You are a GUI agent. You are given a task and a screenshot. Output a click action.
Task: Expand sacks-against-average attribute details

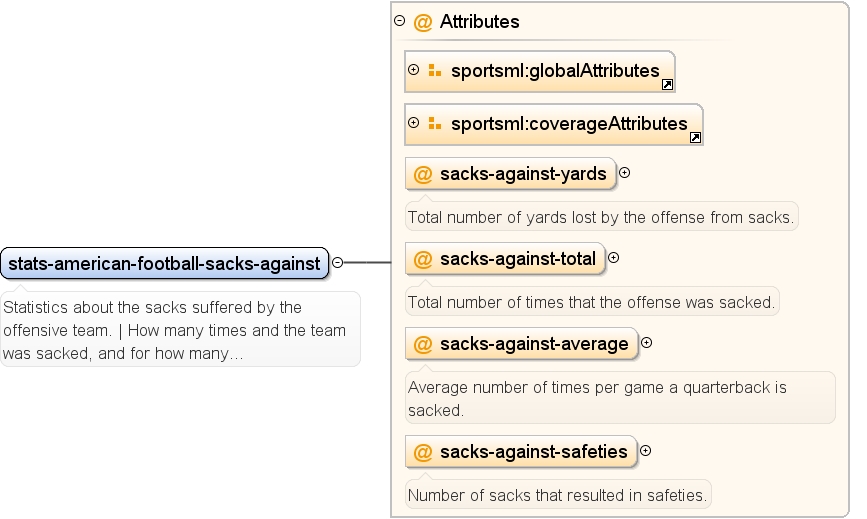click(x=646, y=343)
